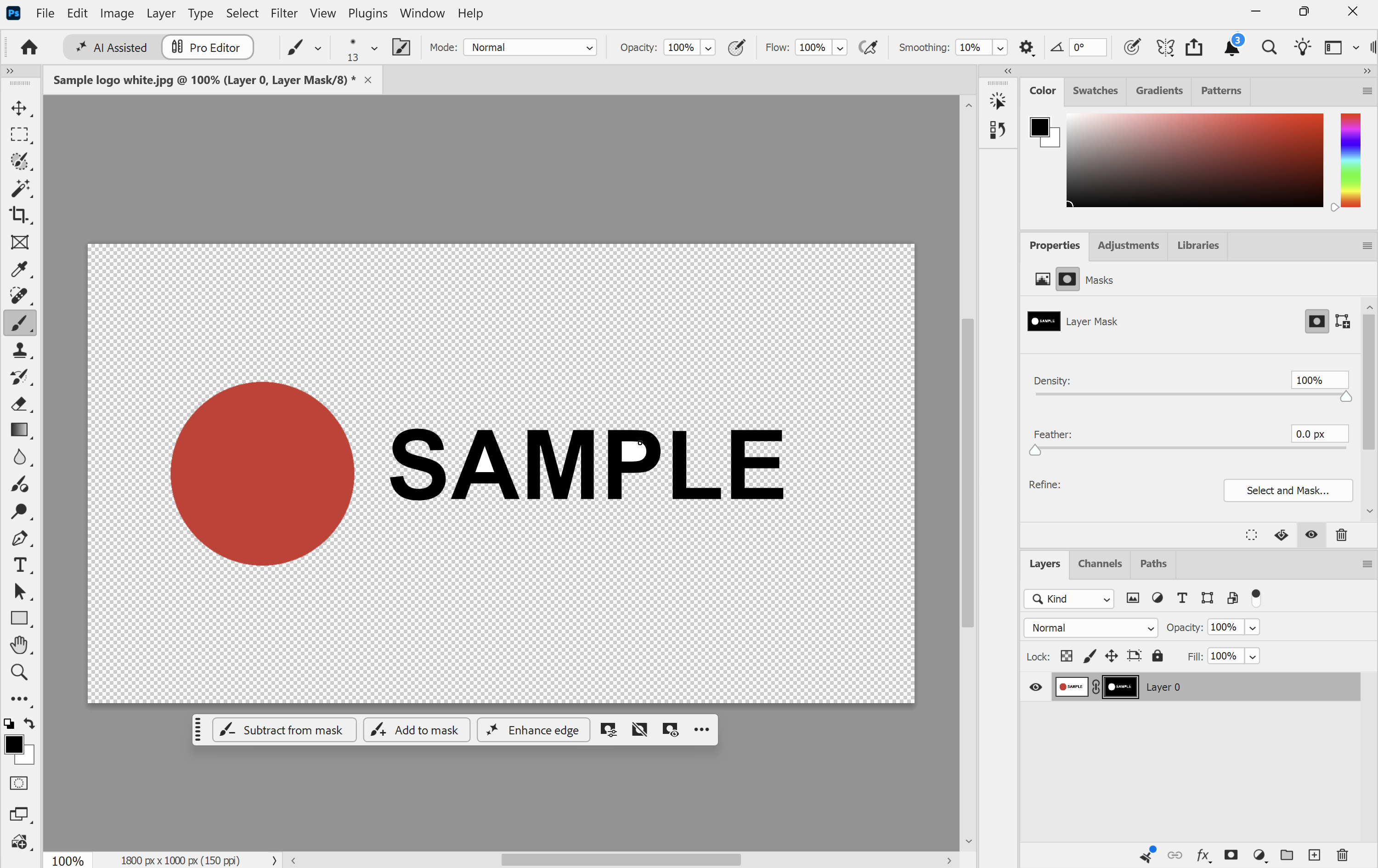Open the Smoothing options gear
Screen dimensions: 1378x868
pyautogui.click(x=1027, y=47)
